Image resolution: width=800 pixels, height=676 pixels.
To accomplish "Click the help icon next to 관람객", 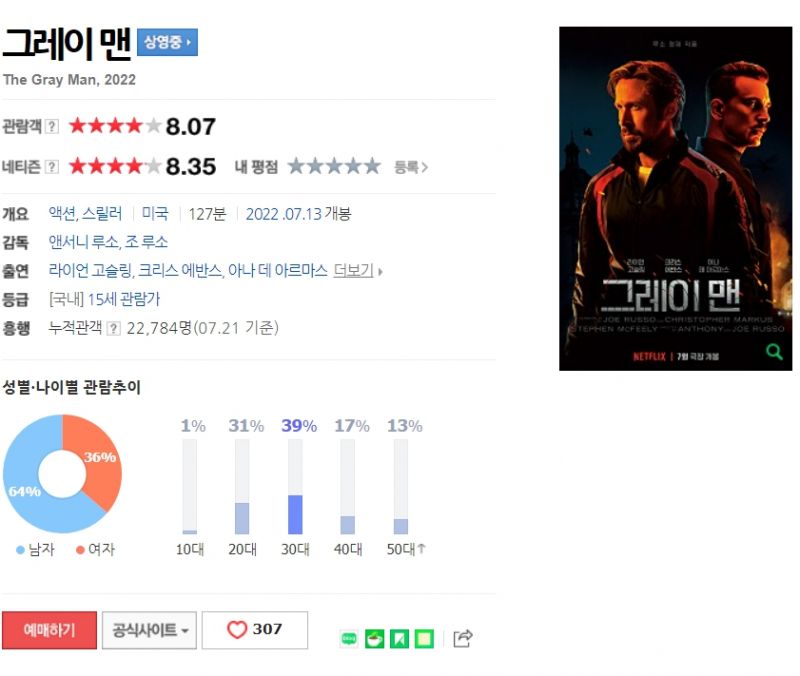I will (52, 127).
